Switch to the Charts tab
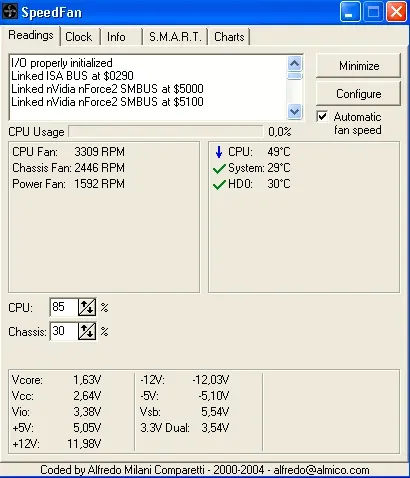The image size is (410, 478). (x=229, y=37)
